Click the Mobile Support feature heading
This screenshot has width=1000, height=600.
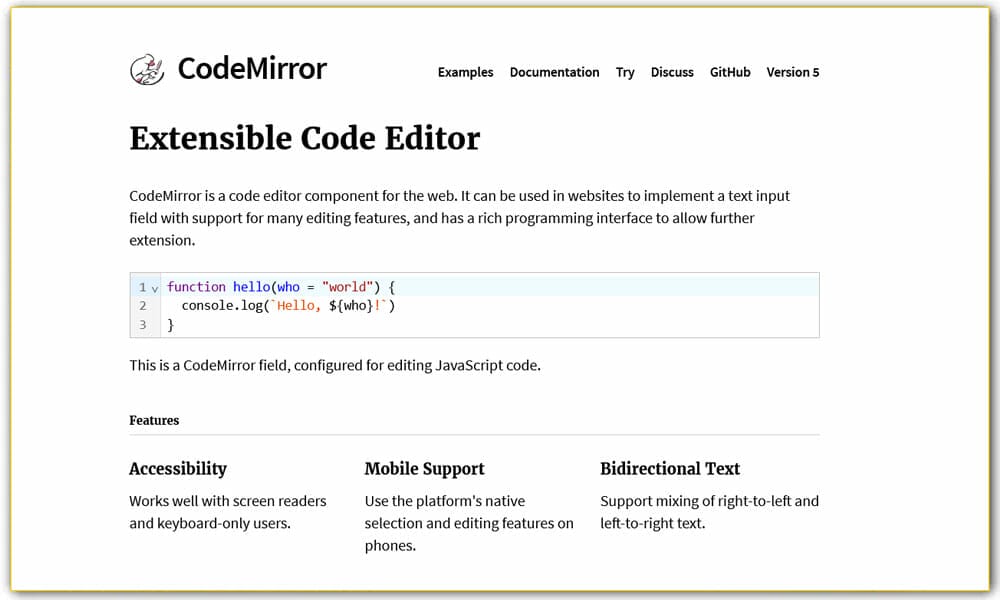tap(424, 469)
